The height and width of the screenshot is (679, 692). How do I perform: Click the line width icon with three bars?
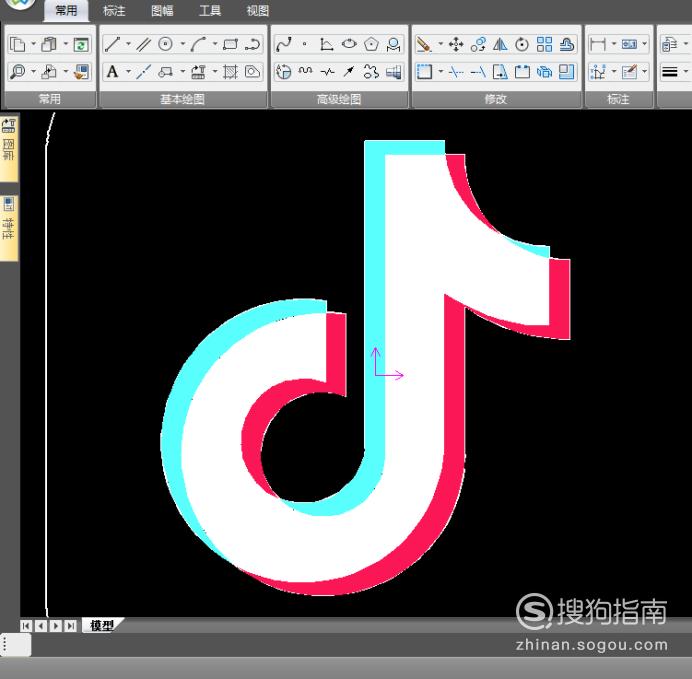(x=669, y=71)
